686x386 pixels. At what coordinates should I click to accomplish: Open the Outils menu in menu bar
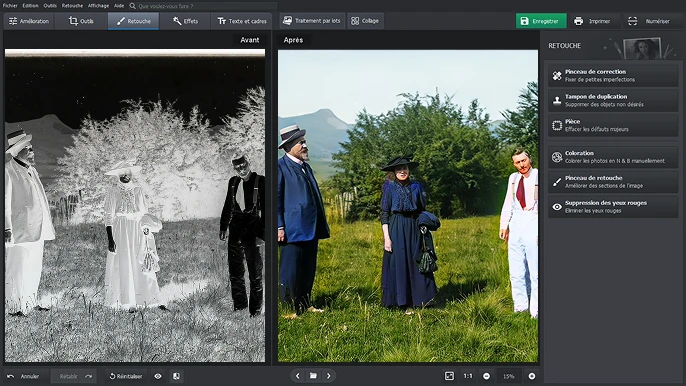coord(50,6)
